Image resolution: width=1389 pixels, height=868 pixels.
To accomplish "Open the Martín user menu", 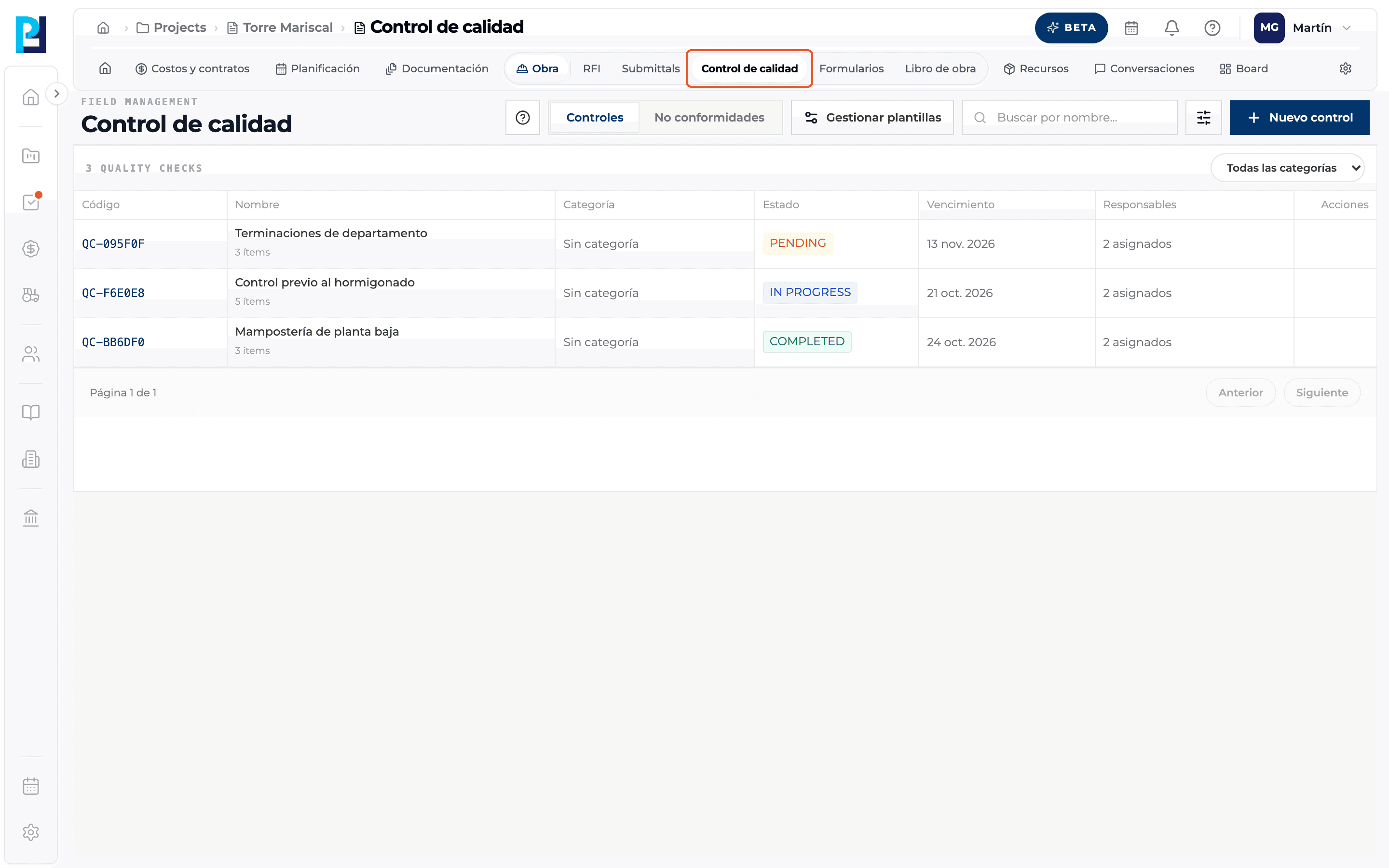I will [1303, 27].
